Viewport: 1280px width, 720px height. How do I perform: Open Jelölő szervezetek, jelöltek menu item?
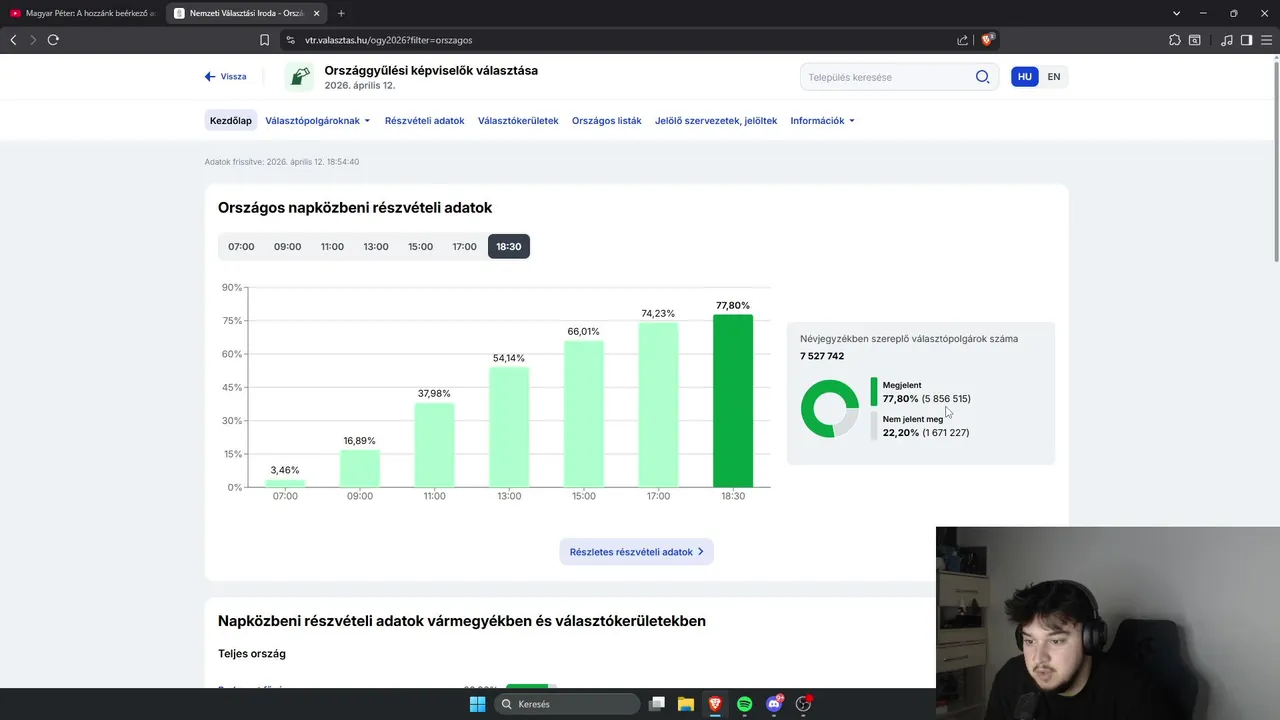pos(716,121)
